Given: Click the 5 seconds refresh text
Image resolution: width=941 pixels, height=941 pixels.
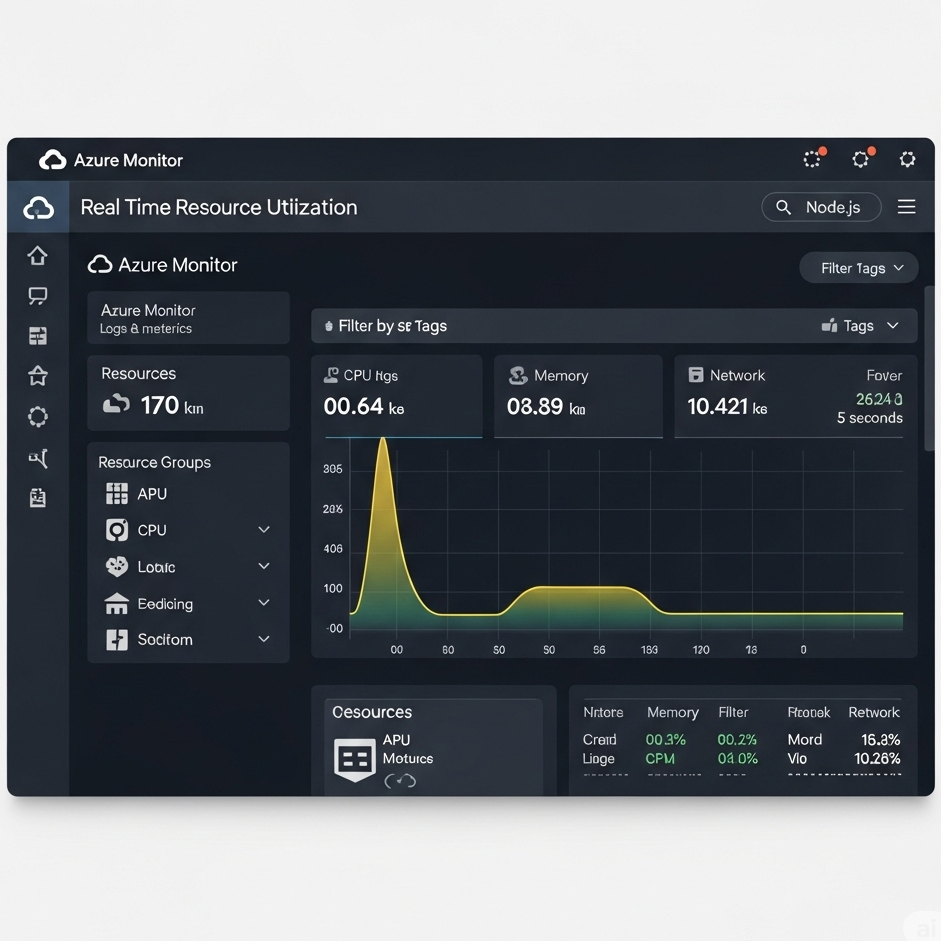Looking at the screenshot, I should click(870, 418).
